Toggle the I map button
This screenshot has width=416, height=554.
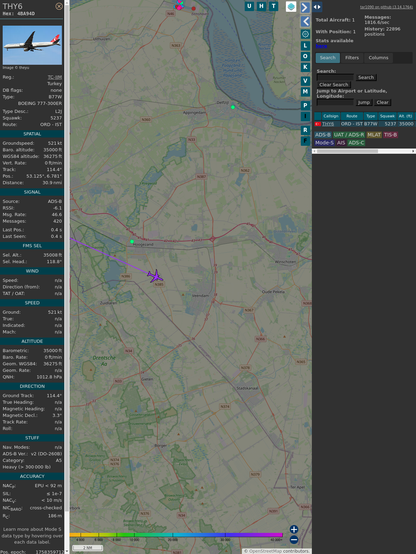tap(305, 116)
